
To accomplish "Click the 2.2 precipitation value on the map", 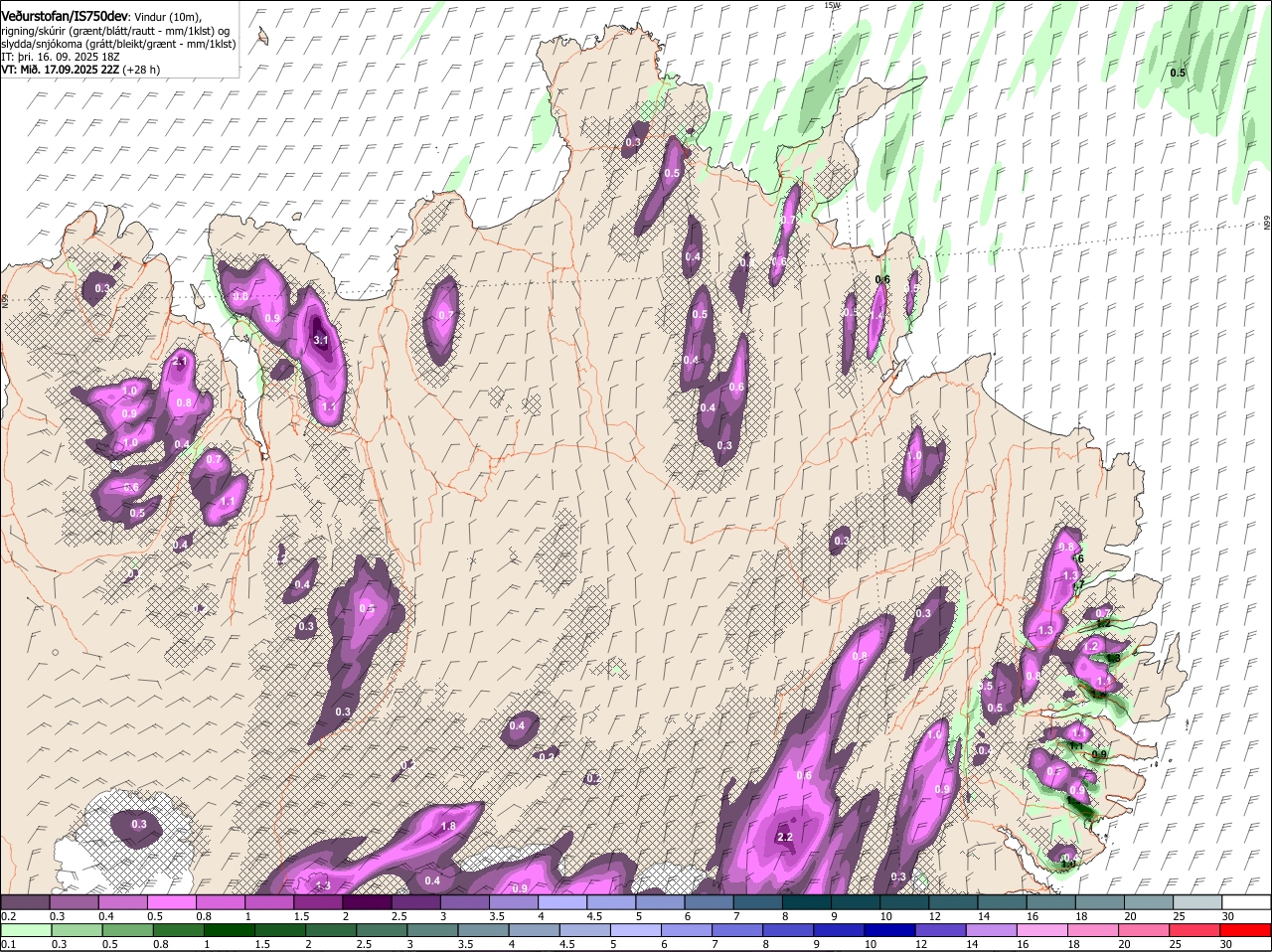I will click(x=784, y=838).
